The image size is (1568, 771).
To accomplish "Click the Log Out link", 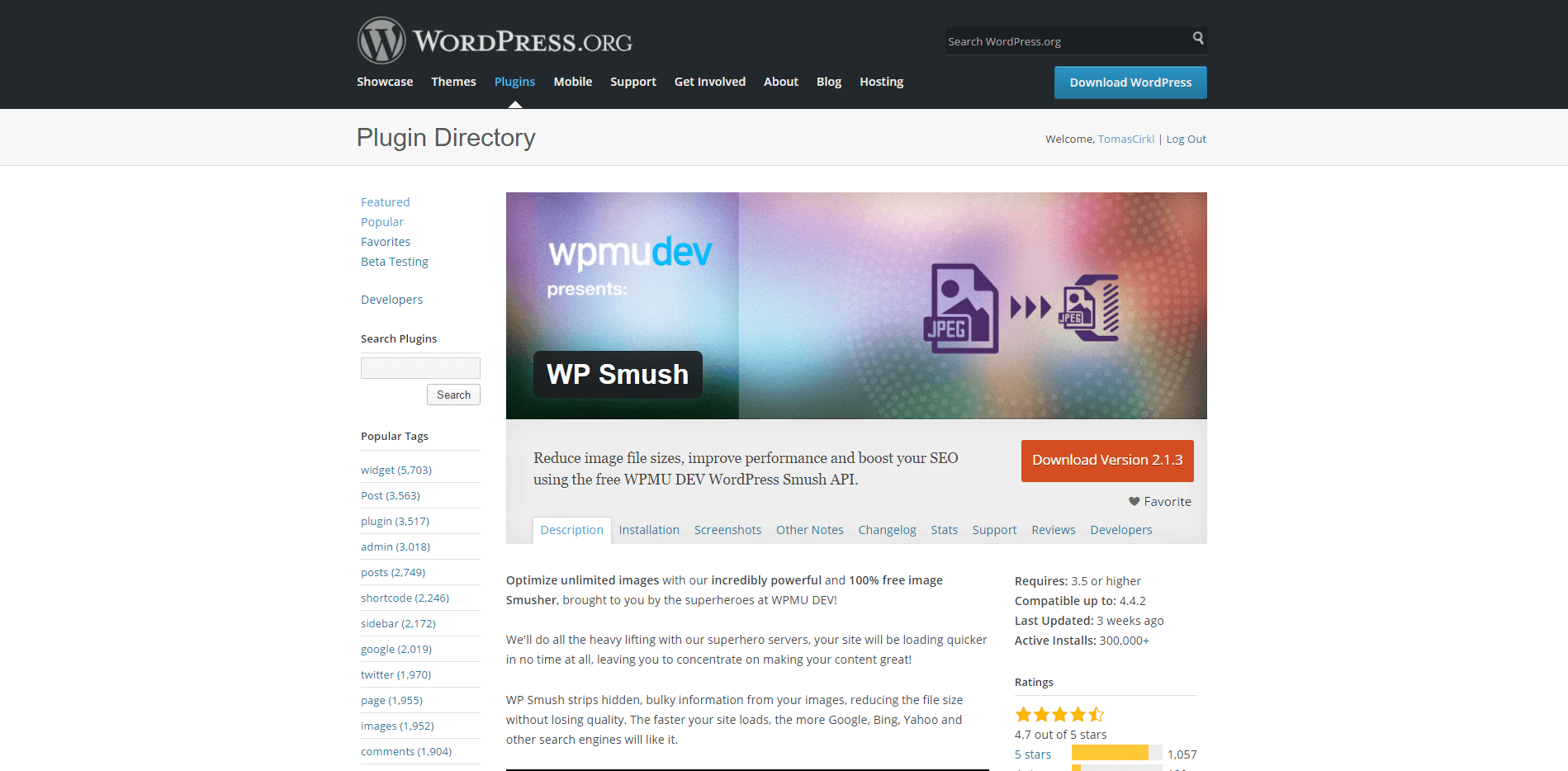I will click(1186, 139).
